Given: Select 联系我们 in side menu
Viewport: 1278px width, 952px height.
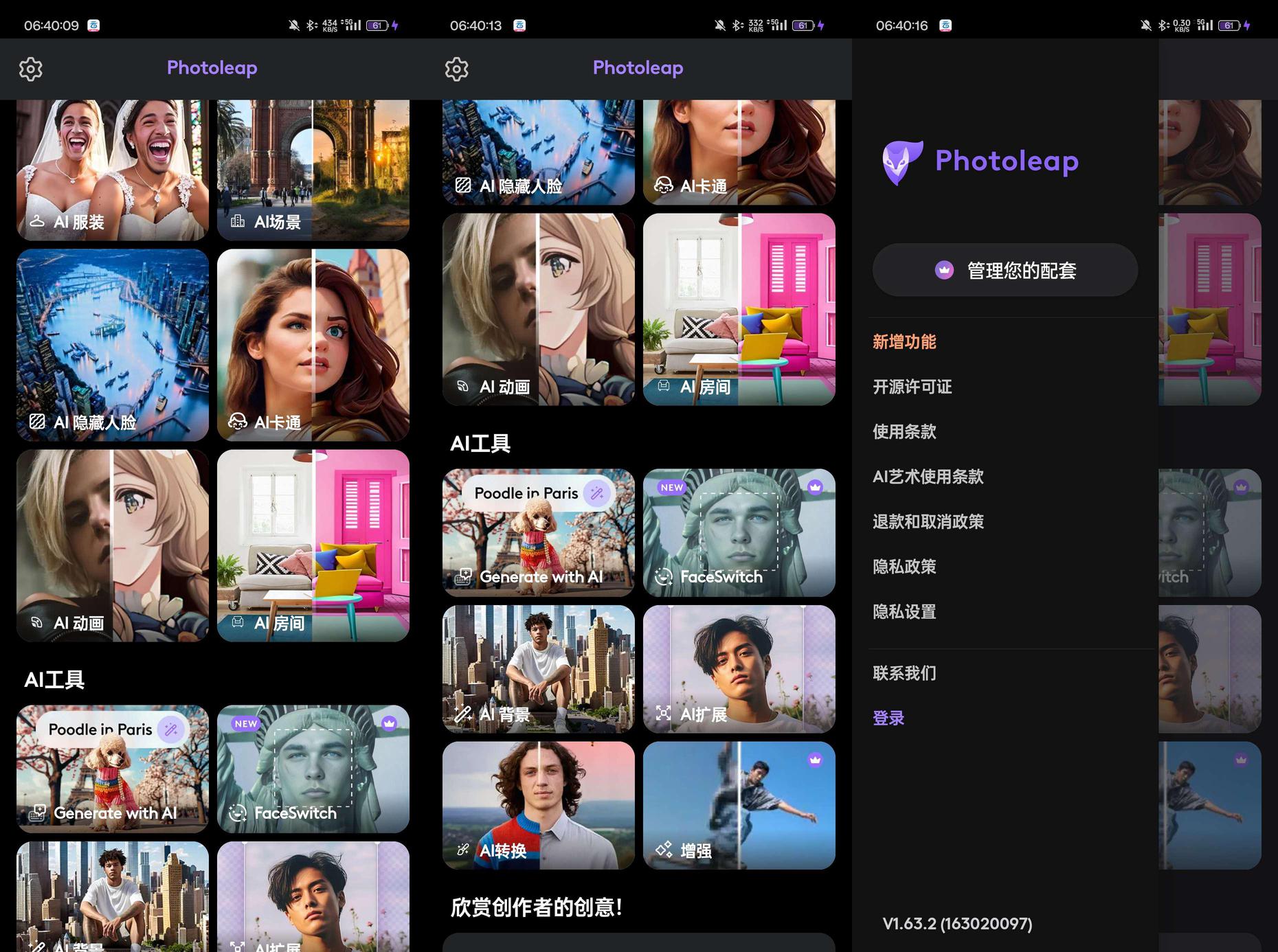Looking at the screenshot, I should 904,673.
